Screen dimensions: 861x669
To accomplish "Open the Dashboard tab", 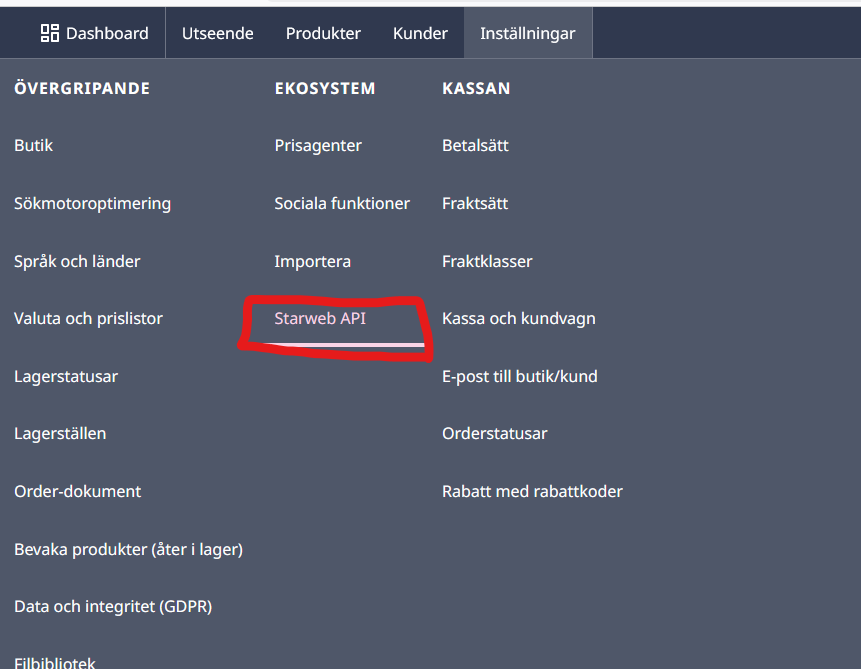I will click(x=94, y=33).
